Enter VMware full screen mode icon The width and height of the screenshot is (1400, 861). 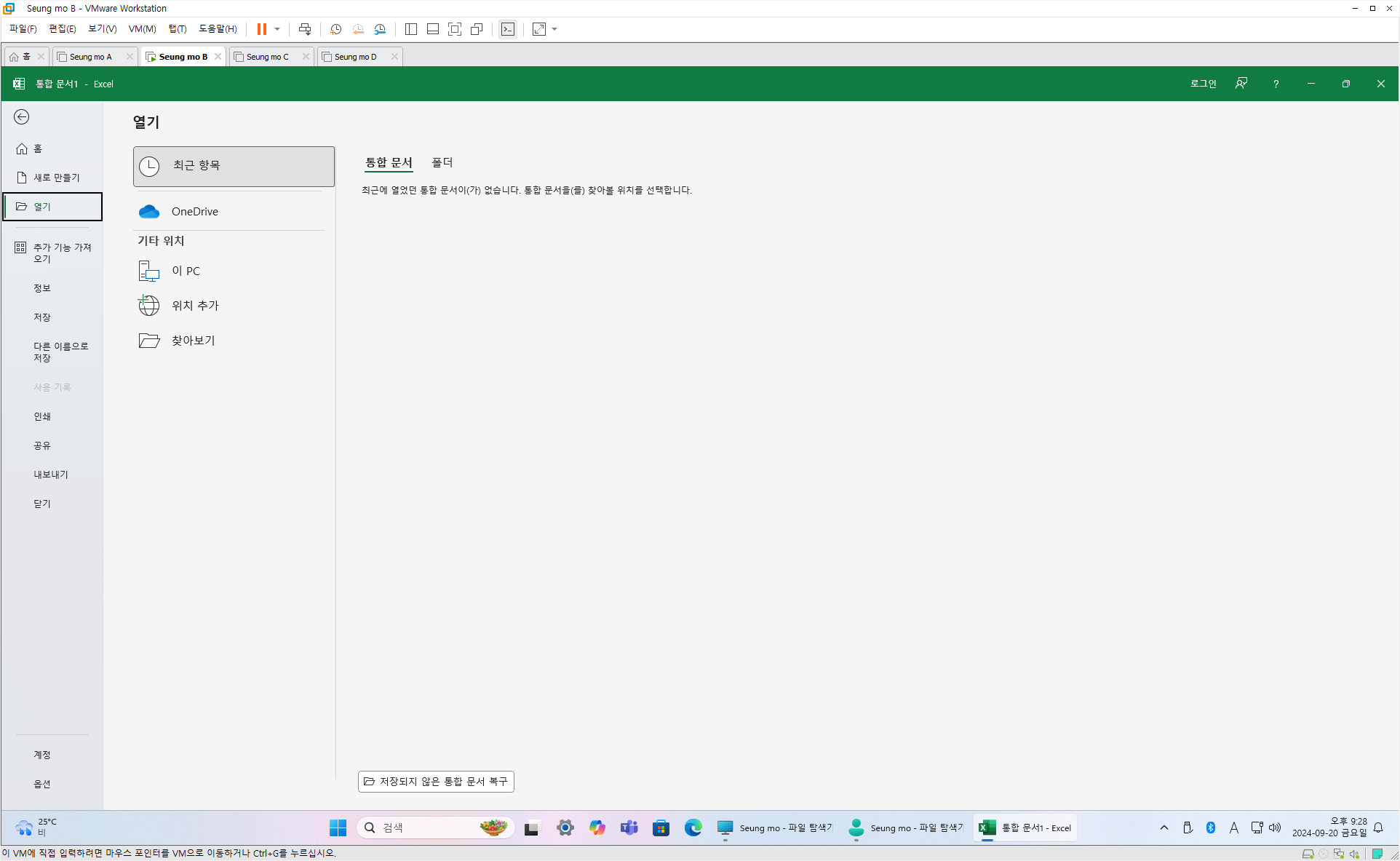click(455, 29)
